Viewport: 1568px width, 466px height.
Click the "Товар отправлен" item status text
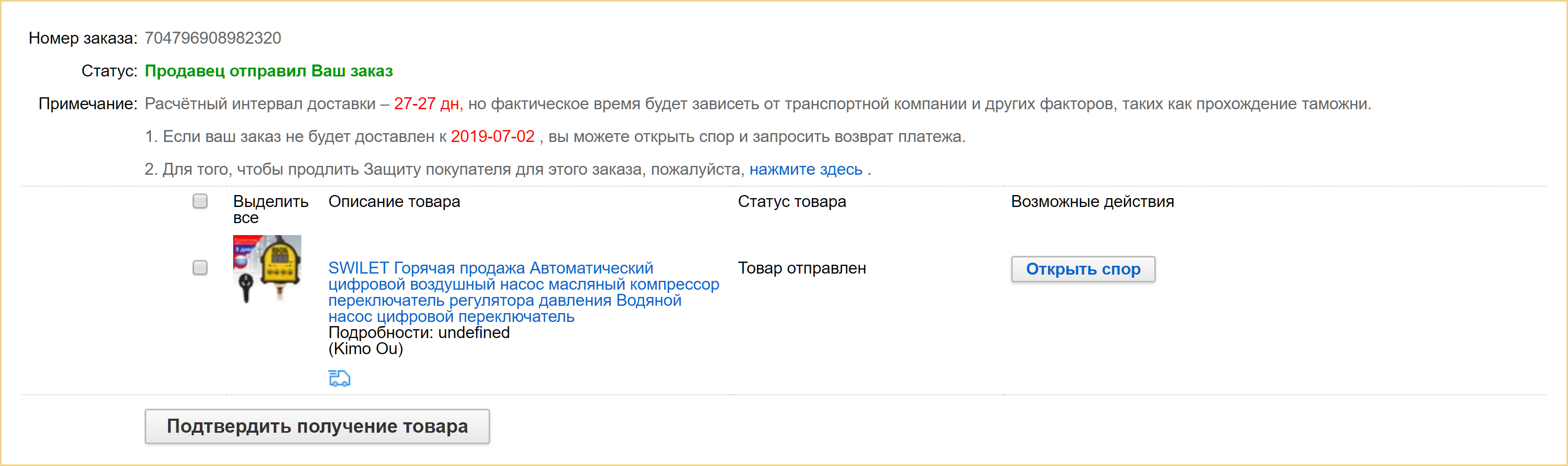[x=801, y=268]
